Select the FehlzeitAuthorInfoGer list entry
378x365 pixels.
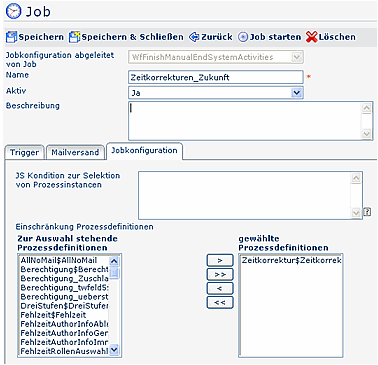(64, 333)
